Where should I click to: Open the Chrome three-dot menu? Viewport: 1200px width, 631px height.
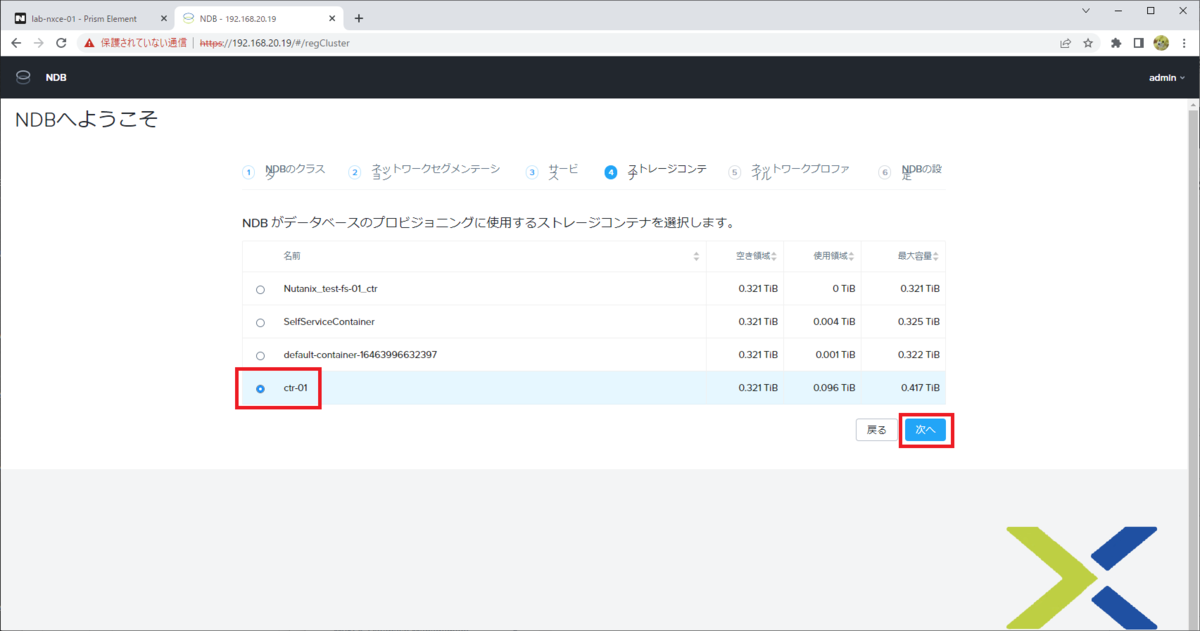tap(1183, 43)
